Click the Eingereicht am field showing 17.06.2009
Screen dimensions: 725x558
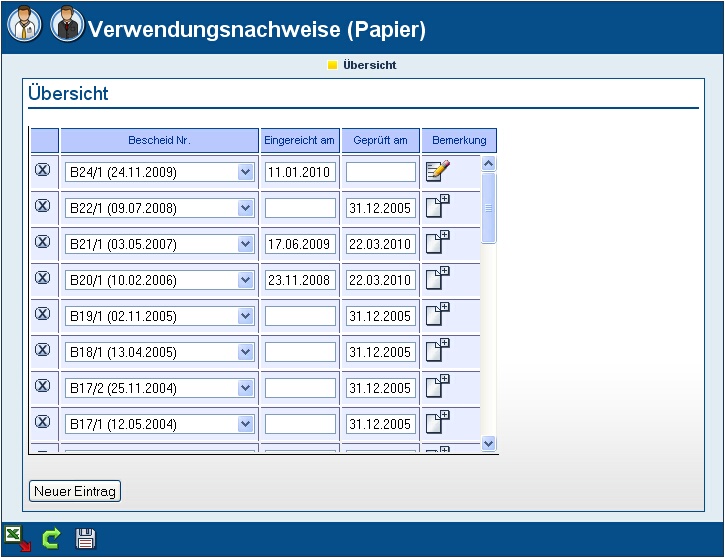pos(300,245)
